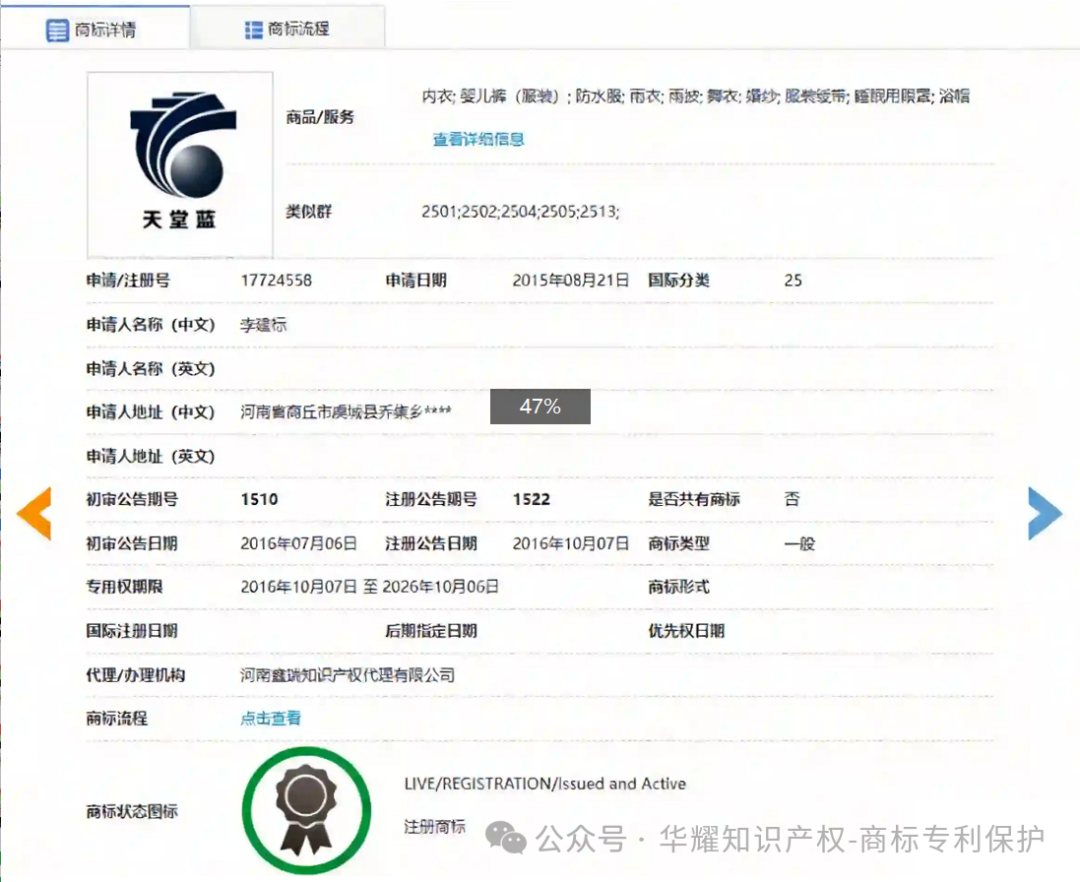The height and width of the screenshot is (882, 1080).
Task: Click the 天堂蓝 trademark logo image
Action: pyautogui.click(x=180, y=165)
